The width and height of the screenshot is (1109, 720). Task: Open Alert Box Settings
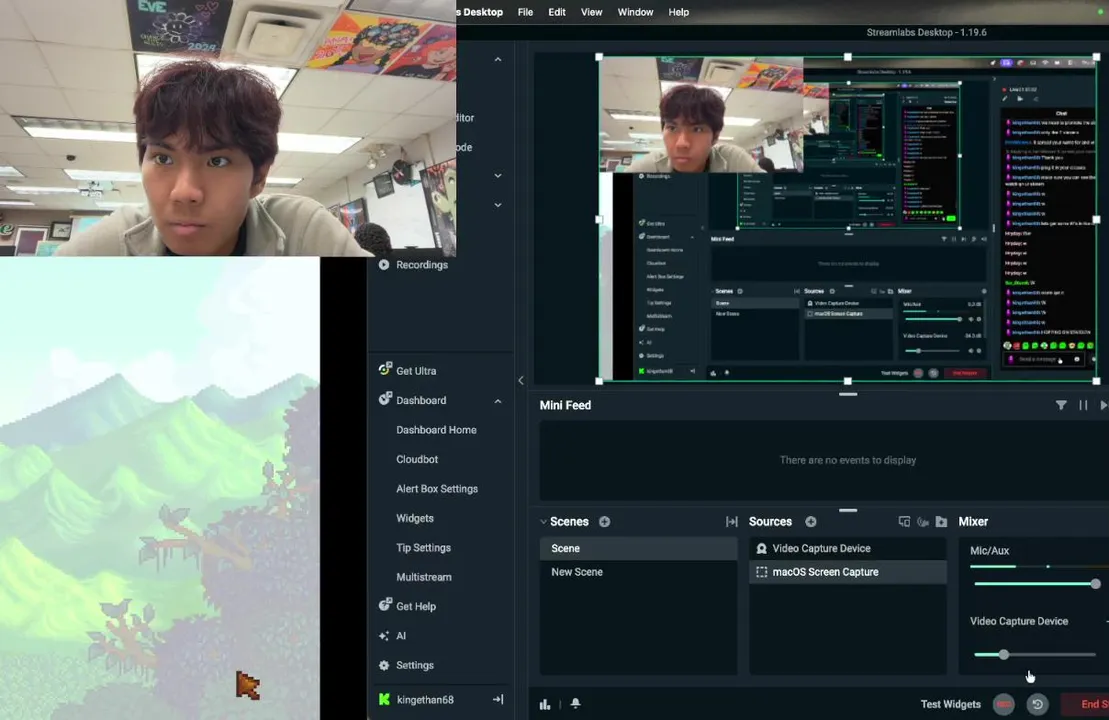click(437, 489)
